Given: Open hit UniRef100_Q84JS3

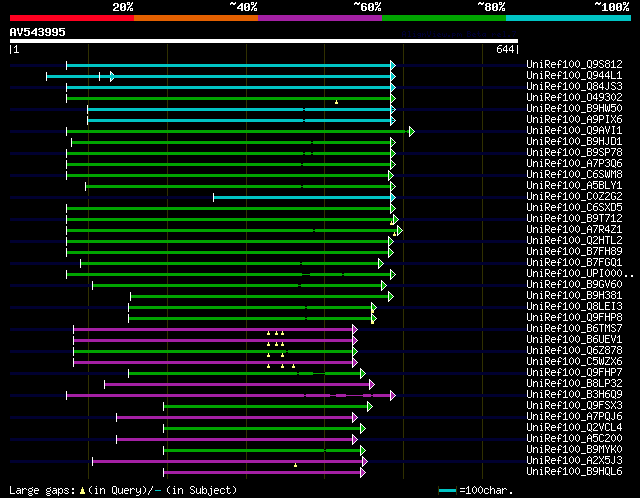Looking at the screenshot, I should 574,86.
